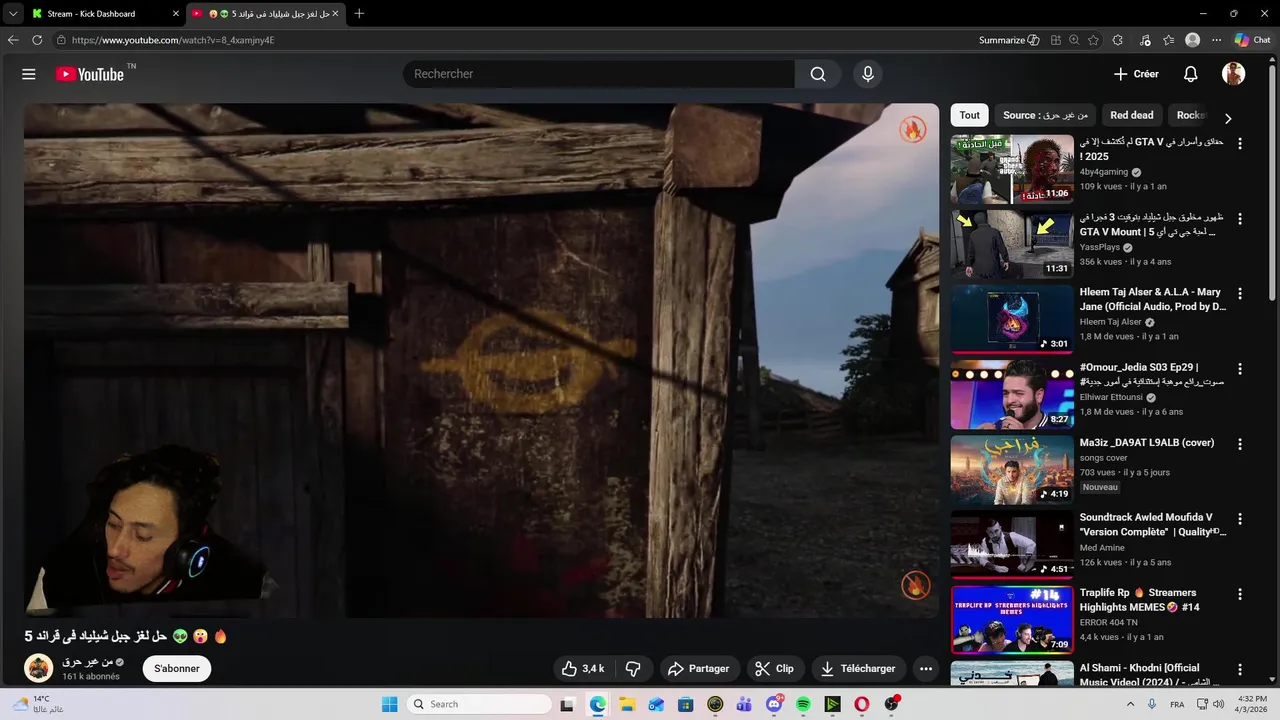Open File Explorer from taskbar
Image resolution: width=1280 pixels, height=720 pixels.
(x=626, y=704)
